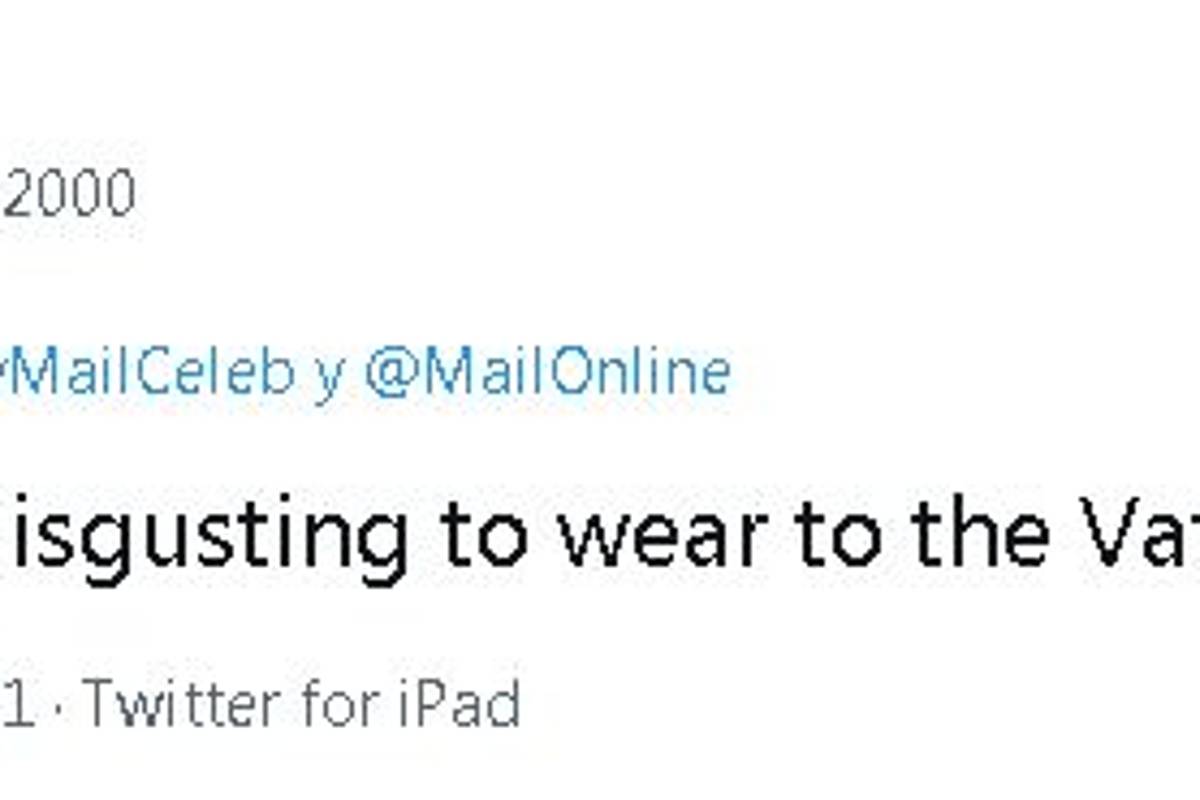Click the handle ending in 2000

68,194
